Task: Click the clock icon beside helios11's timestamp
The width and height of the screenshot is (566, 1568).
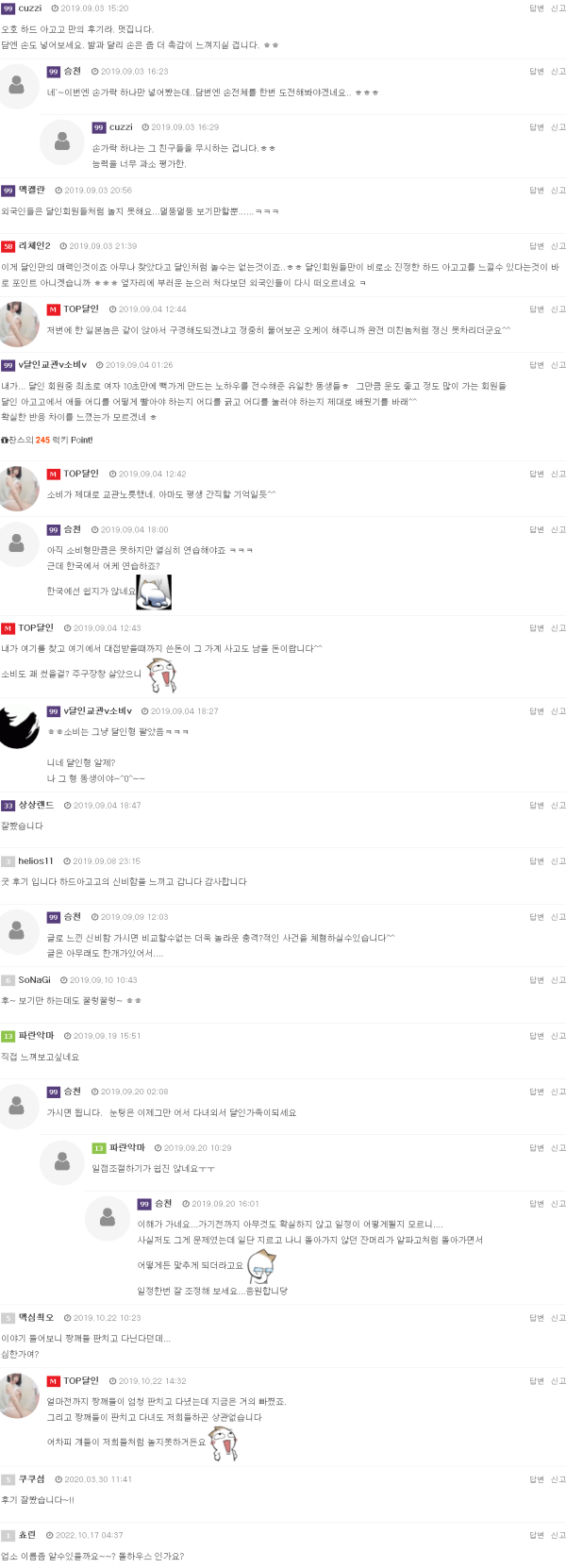Action: pos(67,861)
